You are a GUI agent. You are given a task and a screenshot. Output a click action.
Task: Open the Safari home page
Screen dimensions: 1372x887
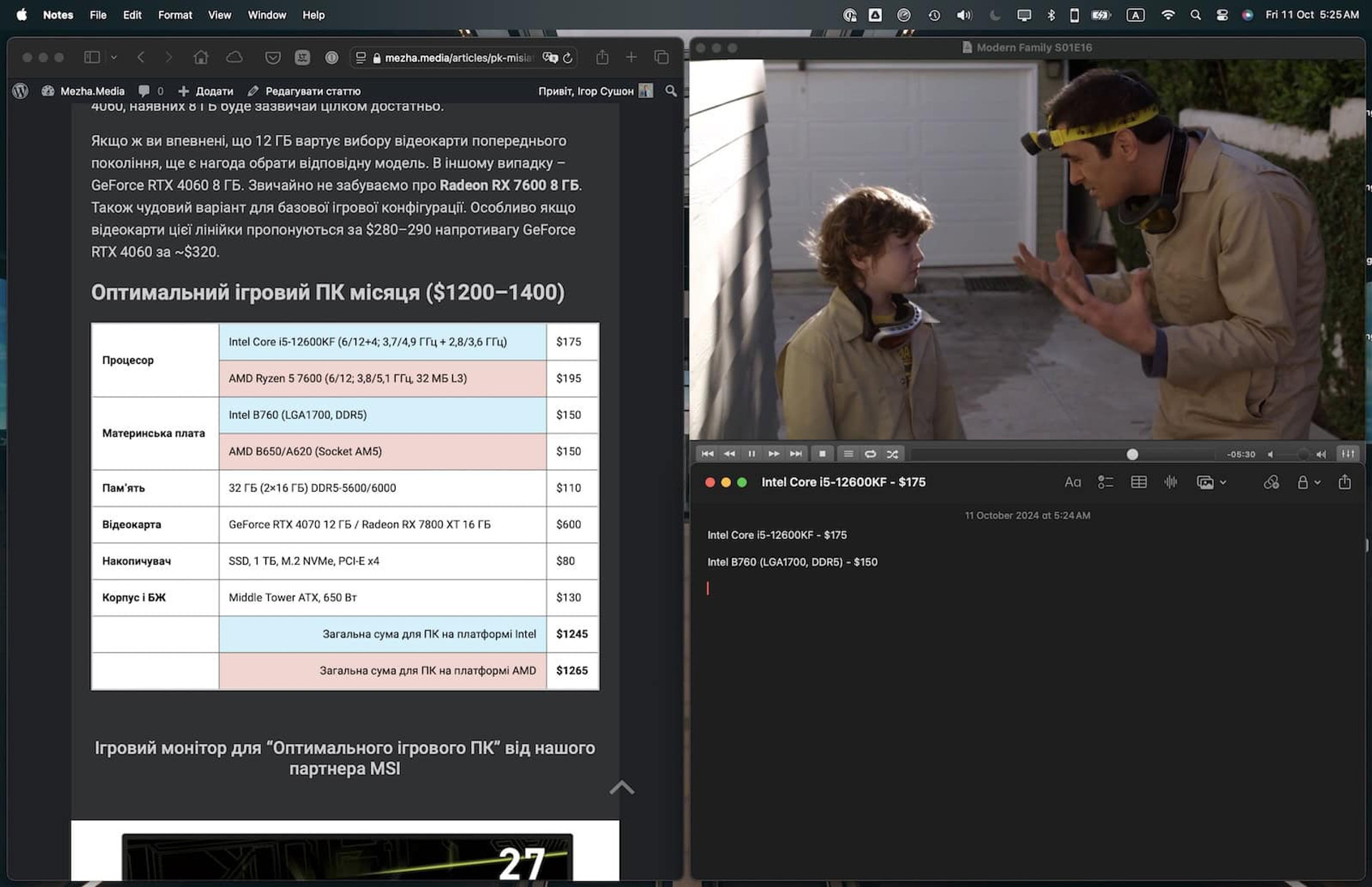coord(201,57)
